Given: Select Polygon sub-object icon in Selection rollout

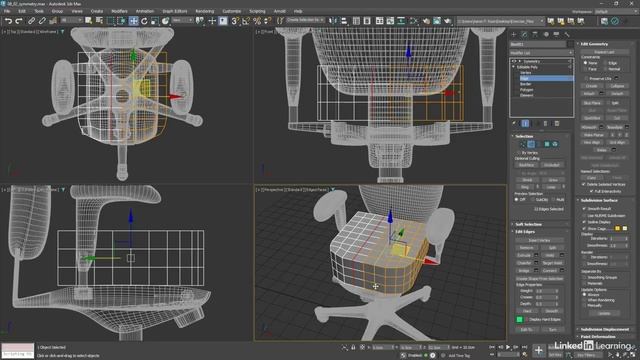Looking at the screenshot, I should point(547,144).
